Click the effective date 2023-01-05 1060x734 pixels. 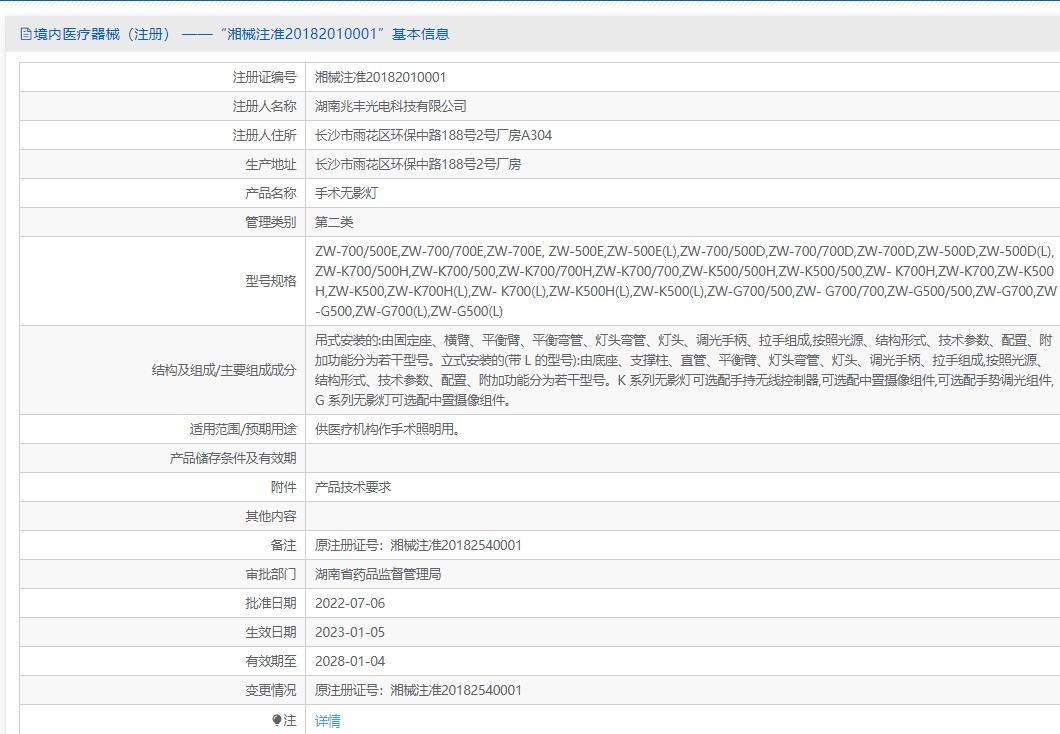350,632
